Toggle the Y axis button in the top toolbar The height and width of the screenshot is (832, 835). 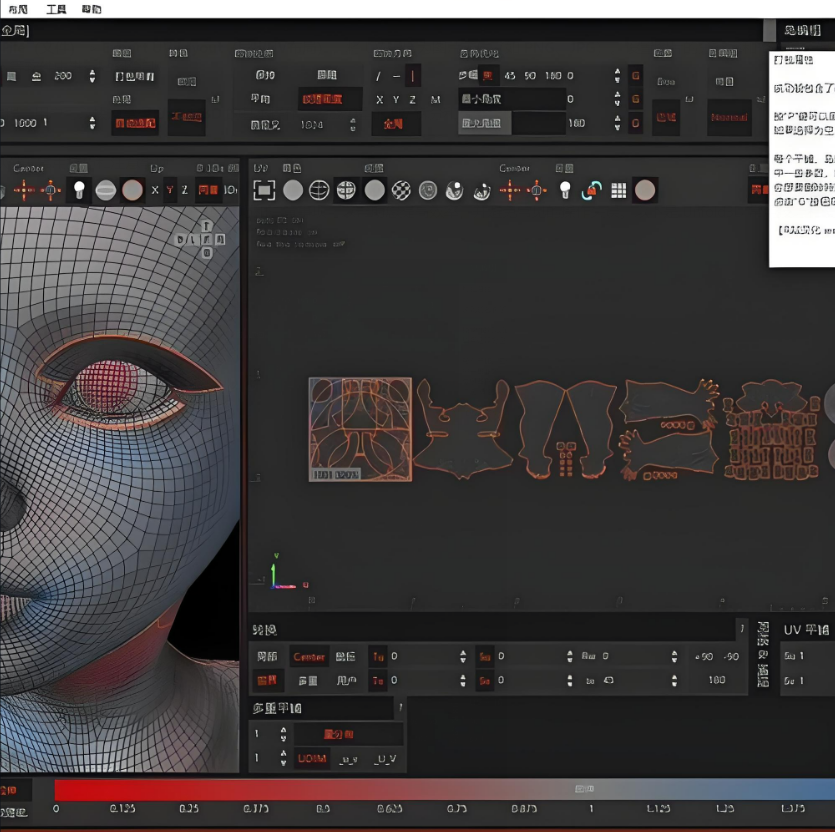coord(396,100)
